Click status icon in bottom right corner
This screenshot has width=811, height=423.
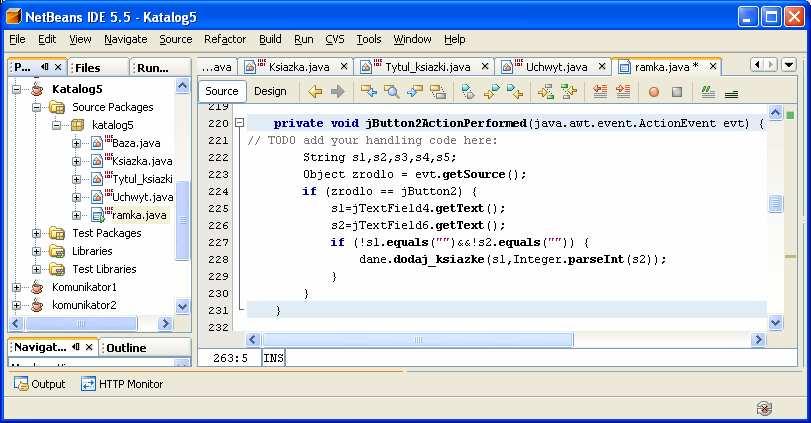tap(764, 409)
